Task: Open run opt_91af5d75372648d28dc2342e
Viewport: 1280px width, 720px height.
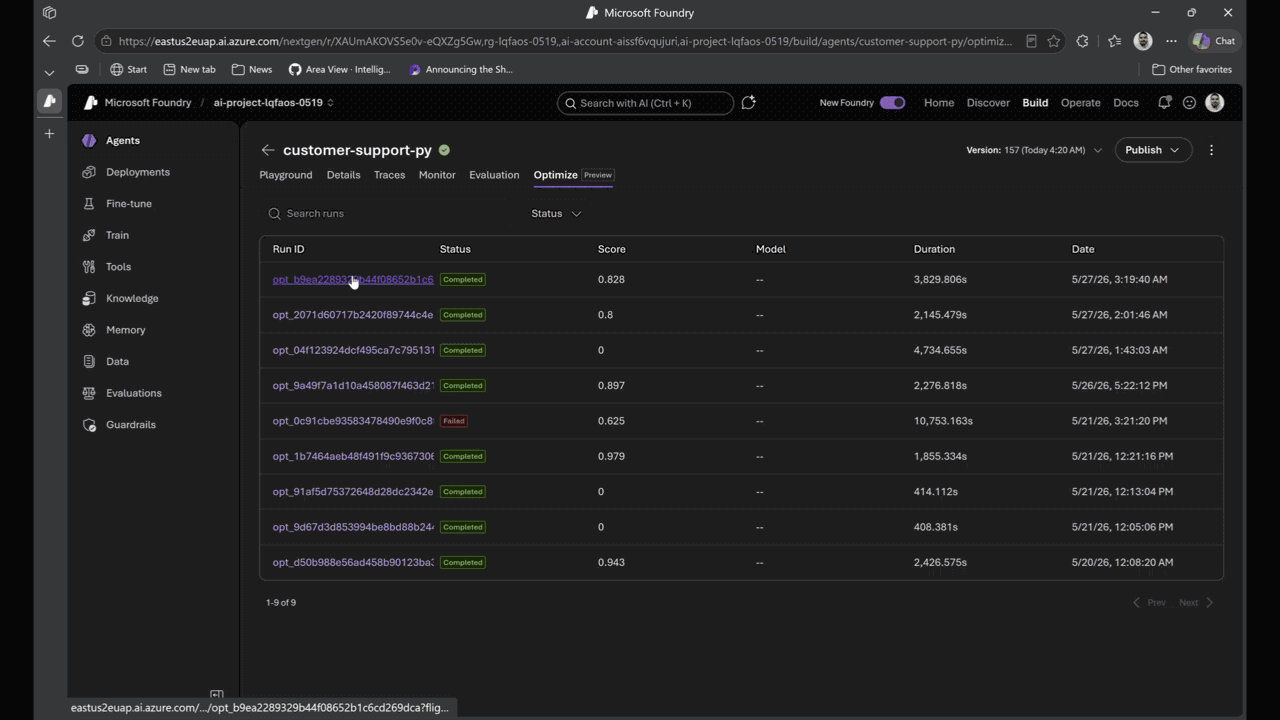Action: (x=353, y=492)
